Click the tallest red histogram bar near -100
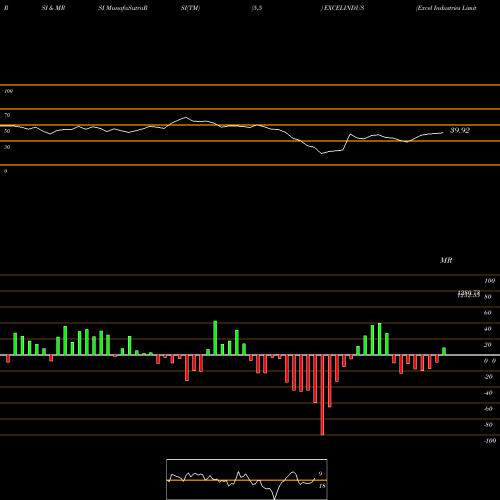 [322, 395]
